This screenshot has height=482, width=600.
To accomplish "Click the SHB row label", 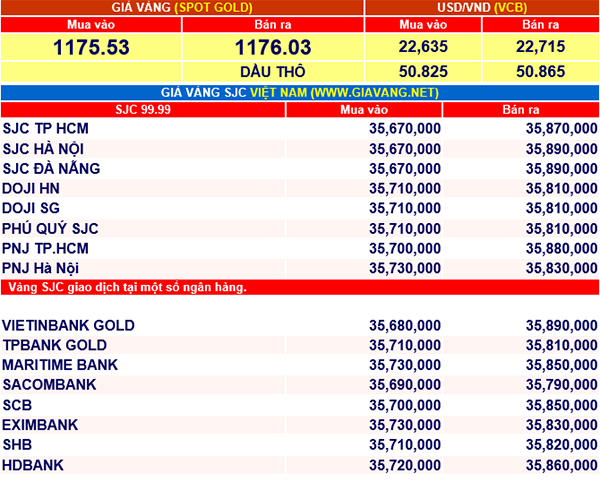I will point(17,445).
